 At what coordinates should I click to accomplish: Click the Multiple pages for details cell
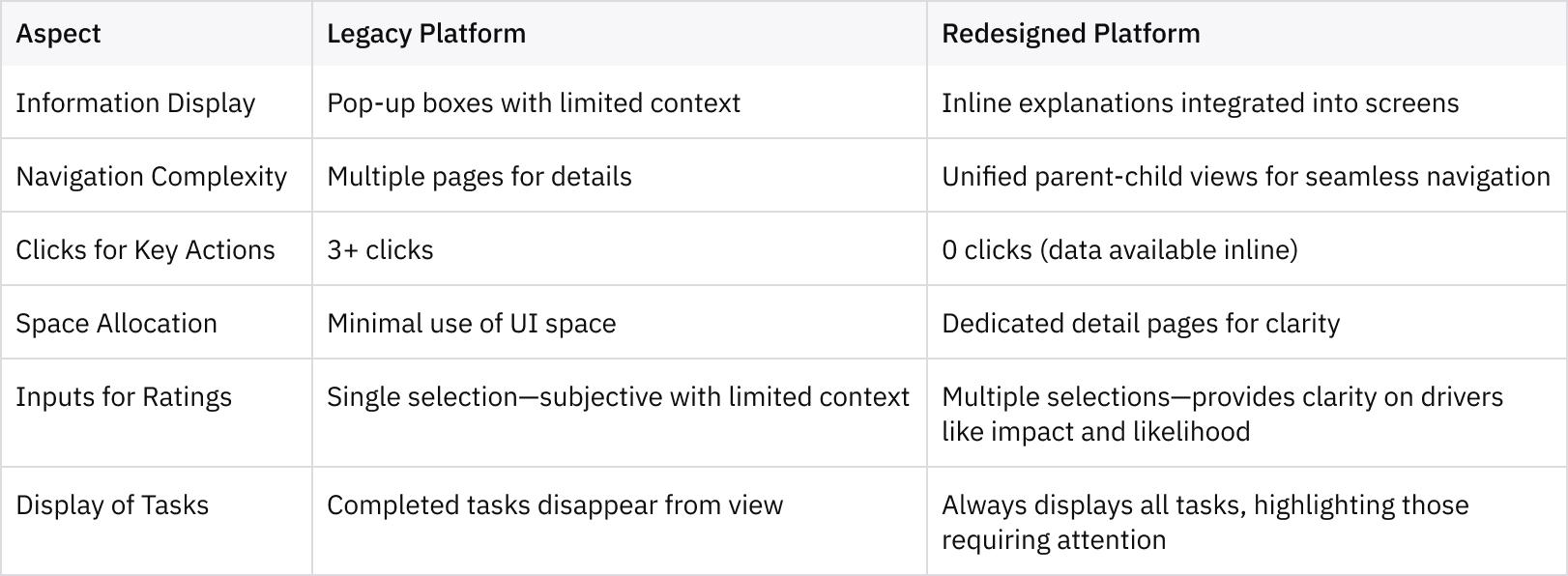pyautogui.click(x=619, y=176)
